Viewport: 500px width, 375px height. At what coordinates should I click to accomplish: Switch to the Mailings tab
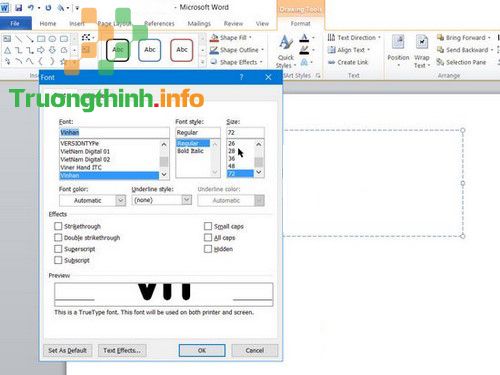tap(199, 24)
